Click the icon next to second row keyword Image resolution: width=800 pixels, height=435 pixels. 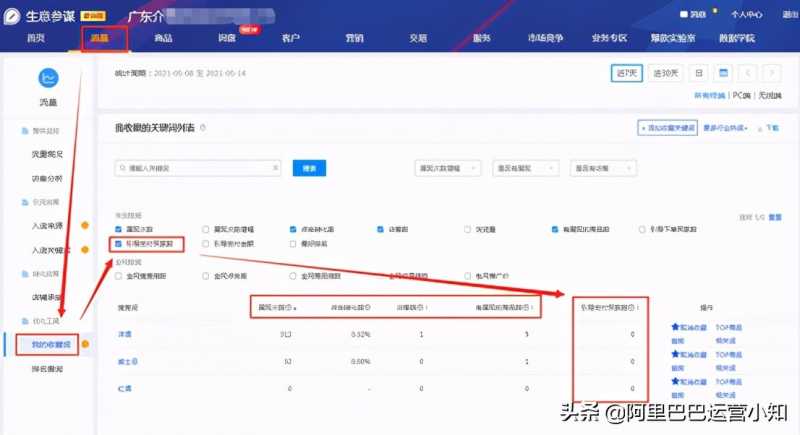[x=135, y=362]
